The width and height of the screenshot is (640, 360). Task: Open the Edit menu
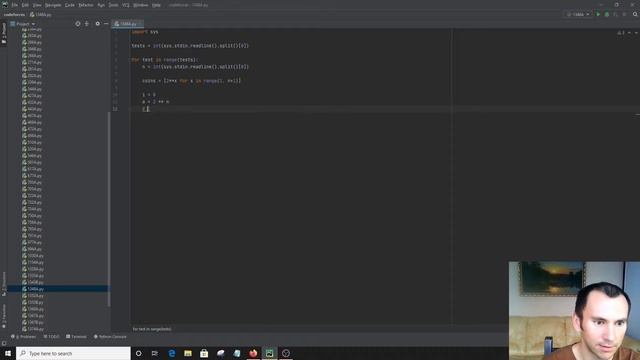(25, 5)
